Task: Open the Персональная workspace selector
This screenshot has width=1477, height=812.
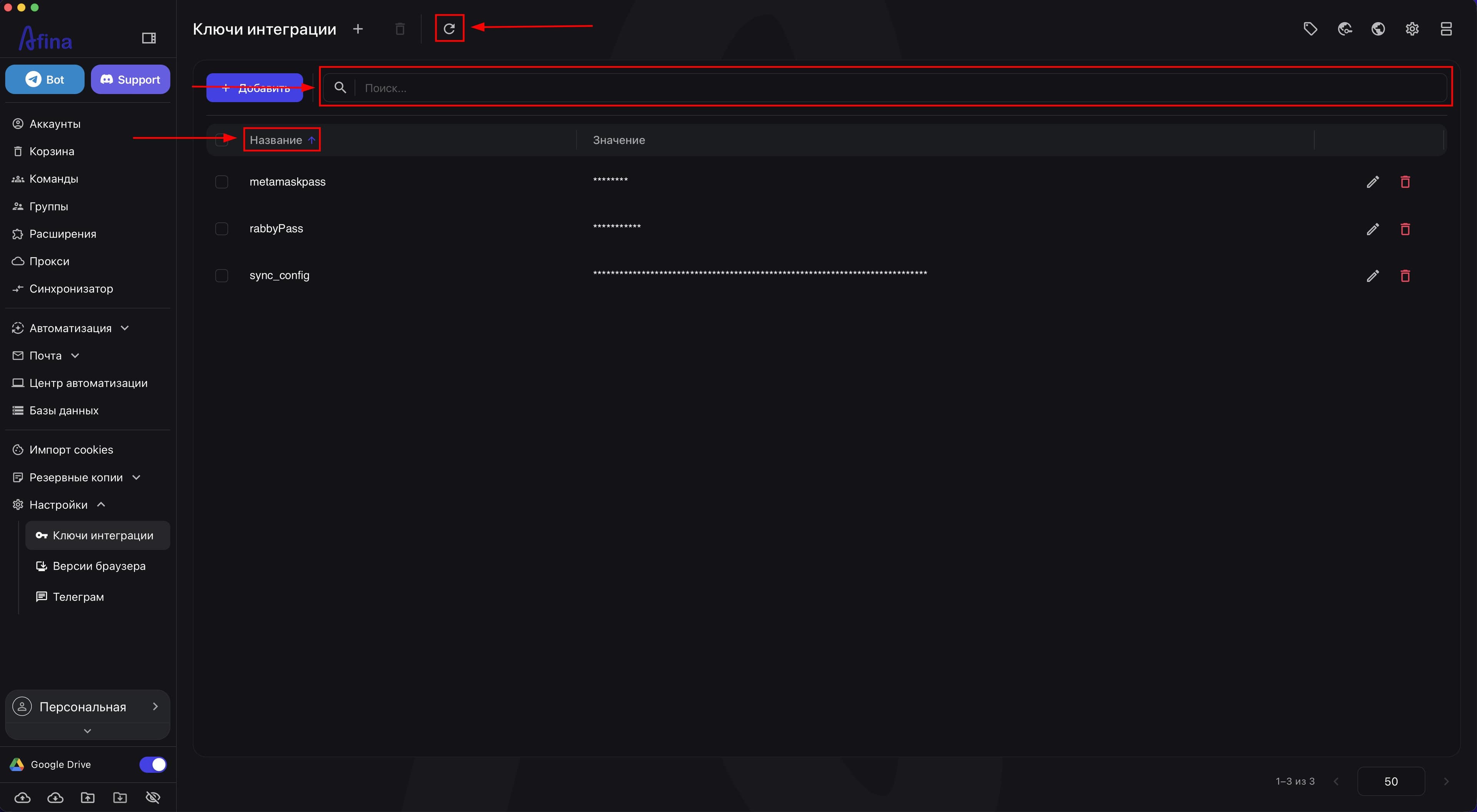Action: (x=87, y=707)
